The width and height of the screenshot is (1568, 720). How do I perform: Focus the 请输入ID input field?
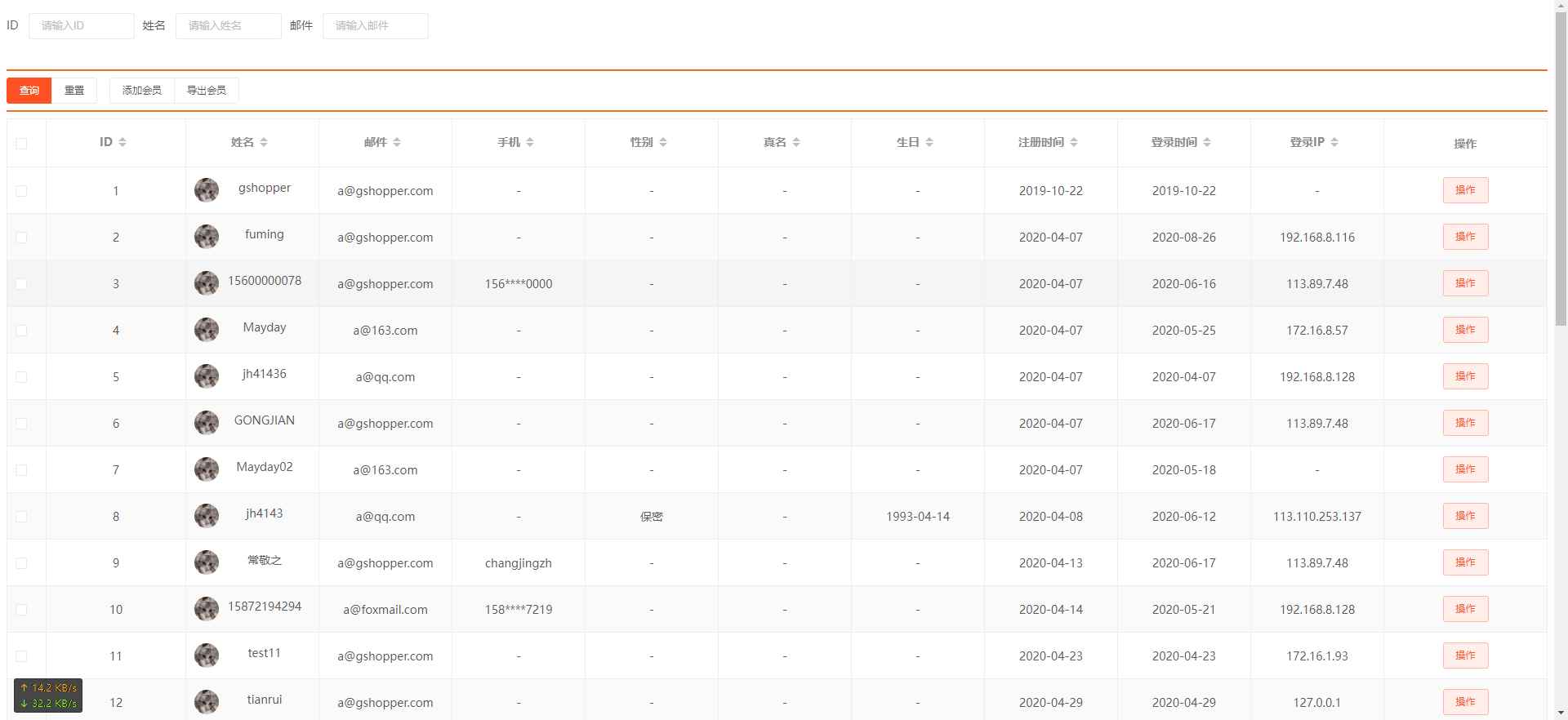coord(82,26)
